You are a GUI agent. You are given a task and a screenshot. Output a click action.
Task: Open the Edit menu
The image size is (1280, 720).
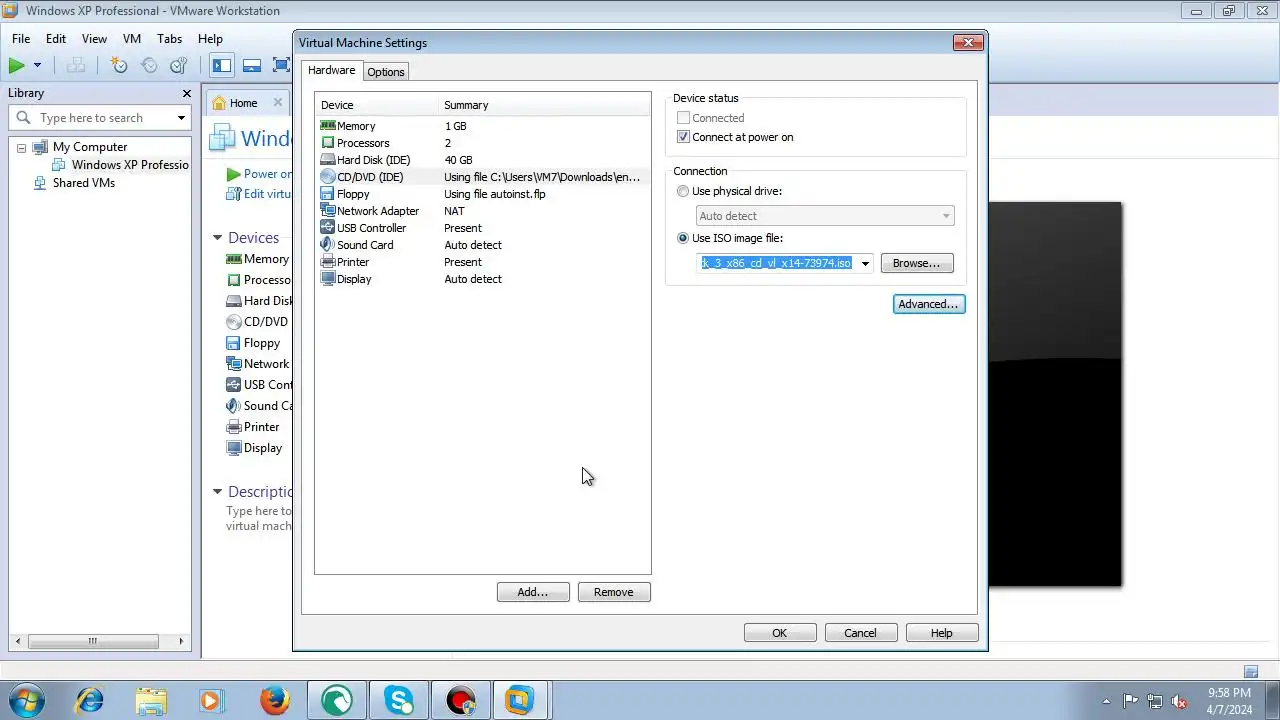point(56,39)
